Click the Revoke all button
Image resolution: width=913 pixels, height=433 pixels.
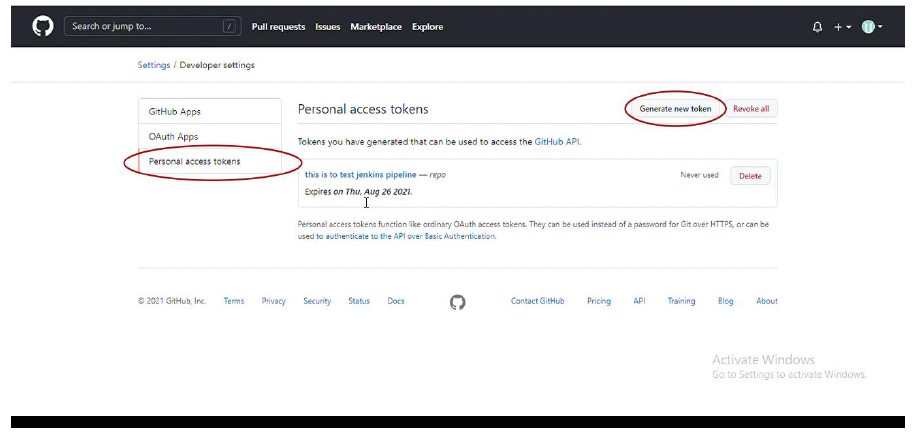pos(751,109)
